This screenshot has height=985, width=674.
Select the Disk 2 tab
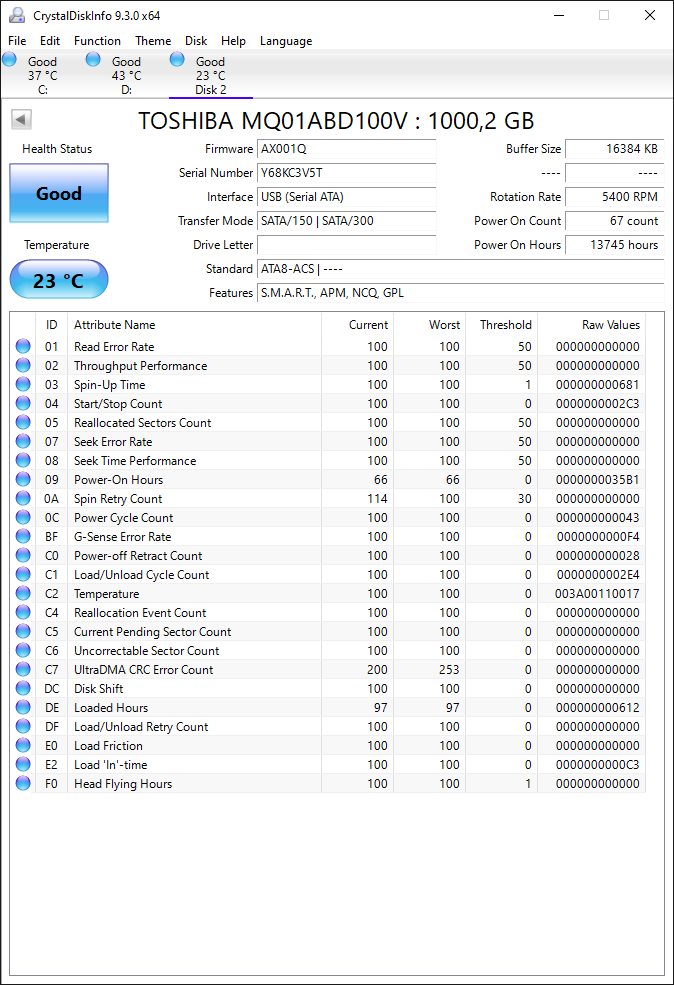[x=210, y=75]
